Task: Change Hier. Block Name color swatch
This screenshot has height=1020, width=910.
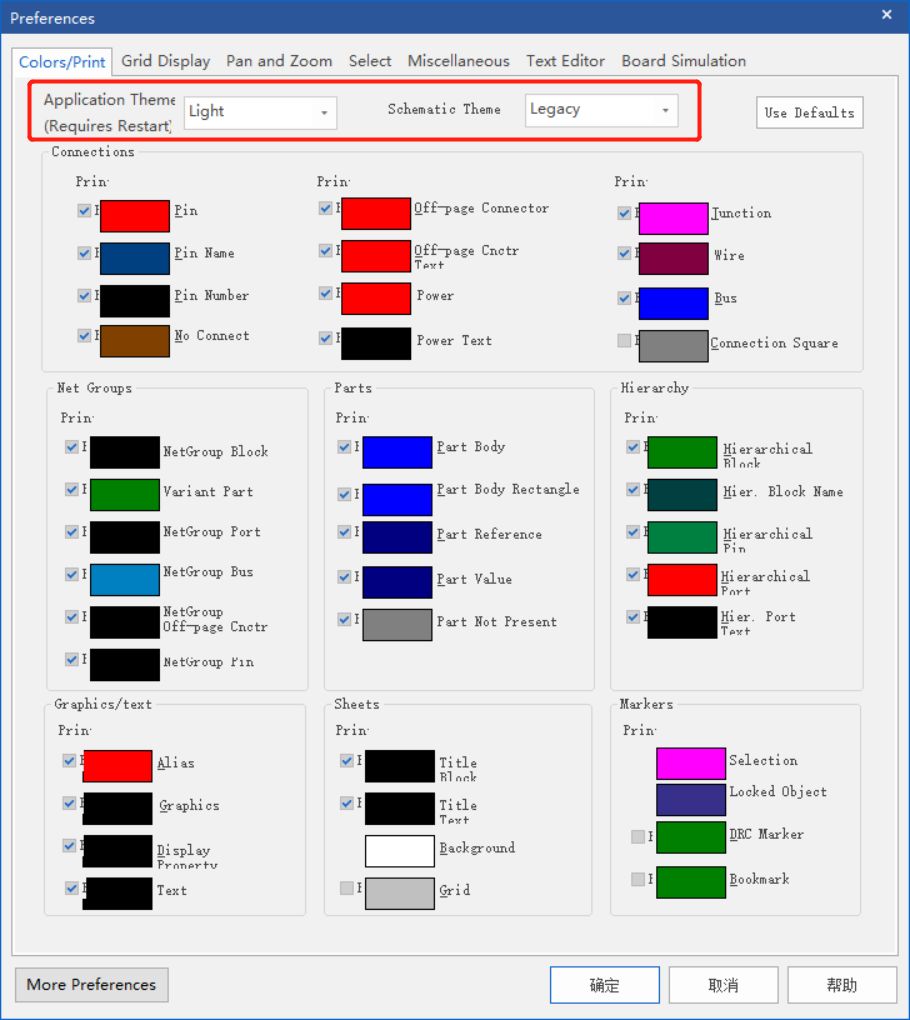Action: tap(682, 495)
